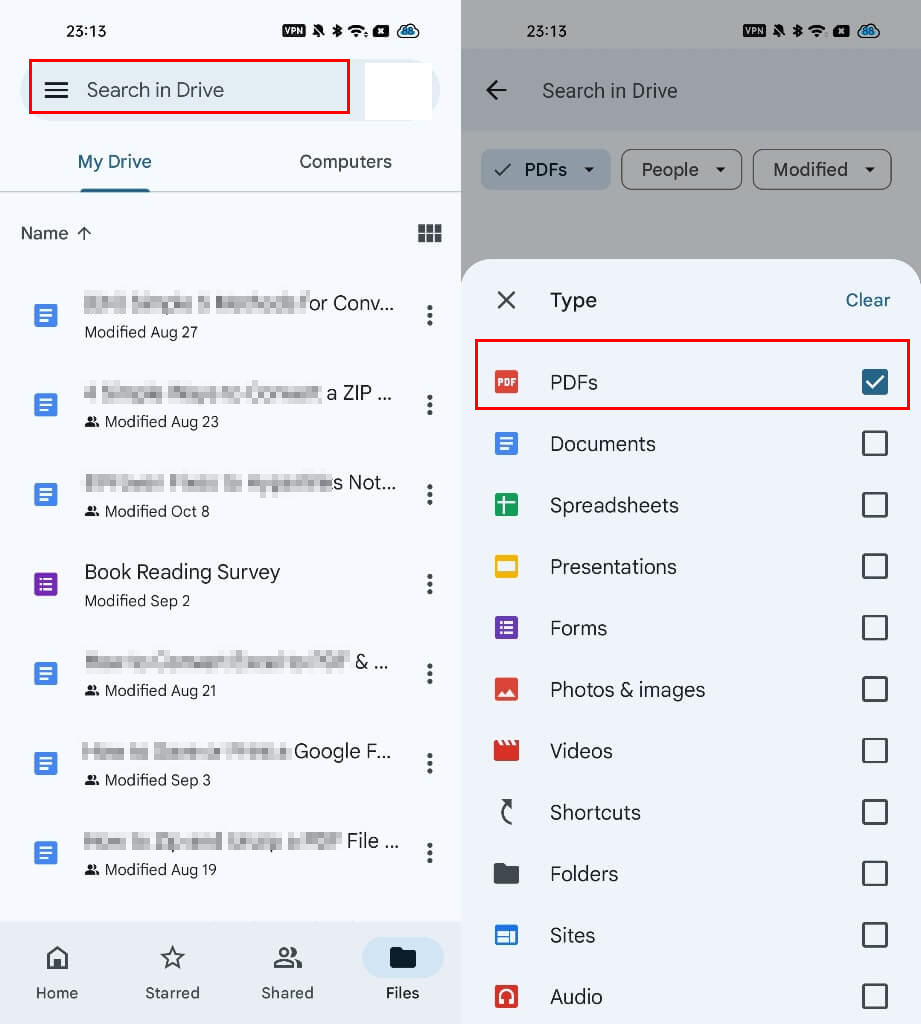Expand the People filter dropdown
Screen dimensions: 921x1024
click(x=681, y=170)
